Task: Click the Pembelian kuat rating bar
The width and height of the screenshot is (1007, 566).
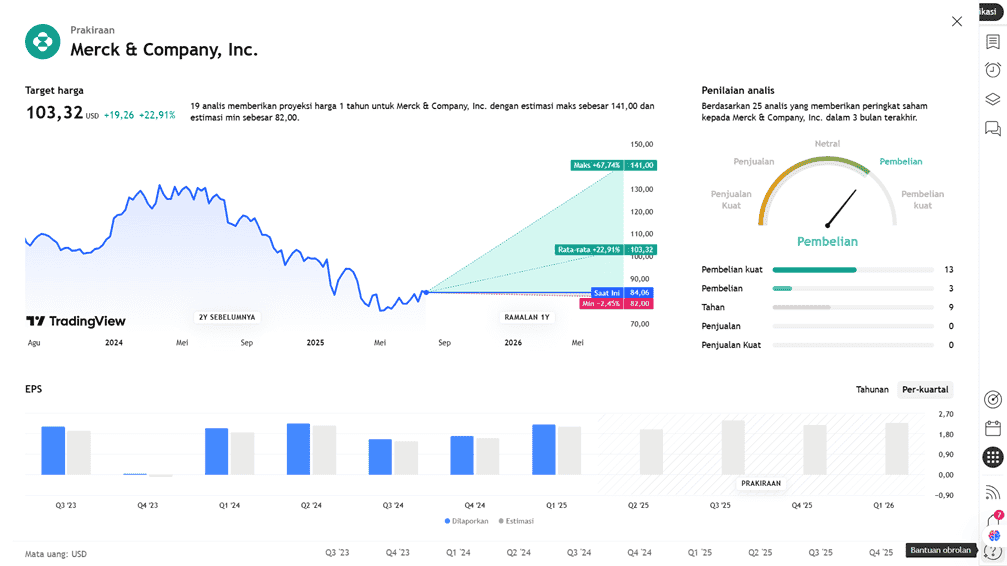Action: point(853,270)
